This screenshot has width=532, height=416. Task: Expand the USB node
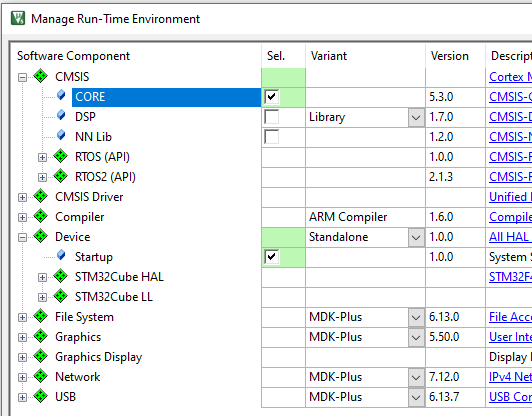(x=22, y=398)
